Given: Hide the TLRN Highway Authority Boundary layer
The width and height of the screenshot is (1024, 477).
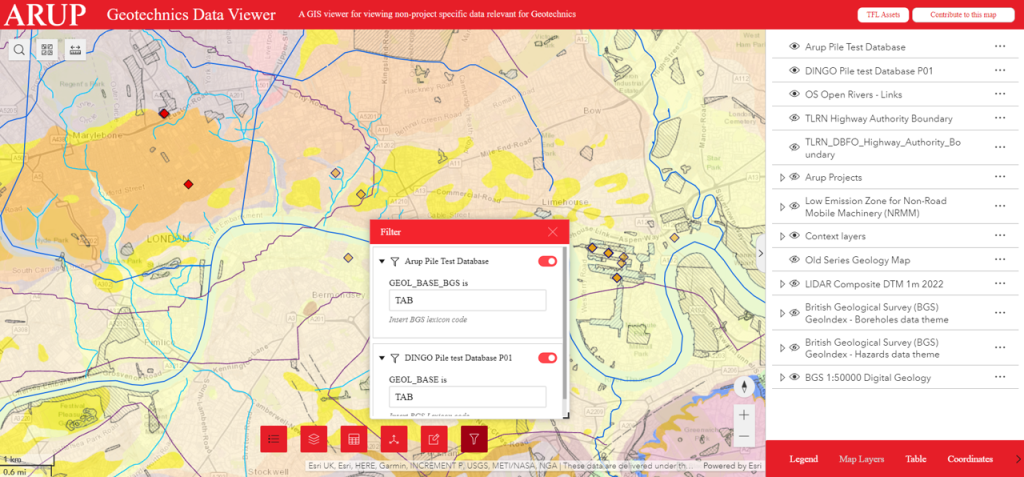Looking at the screenshot, I should click(794, 118).
